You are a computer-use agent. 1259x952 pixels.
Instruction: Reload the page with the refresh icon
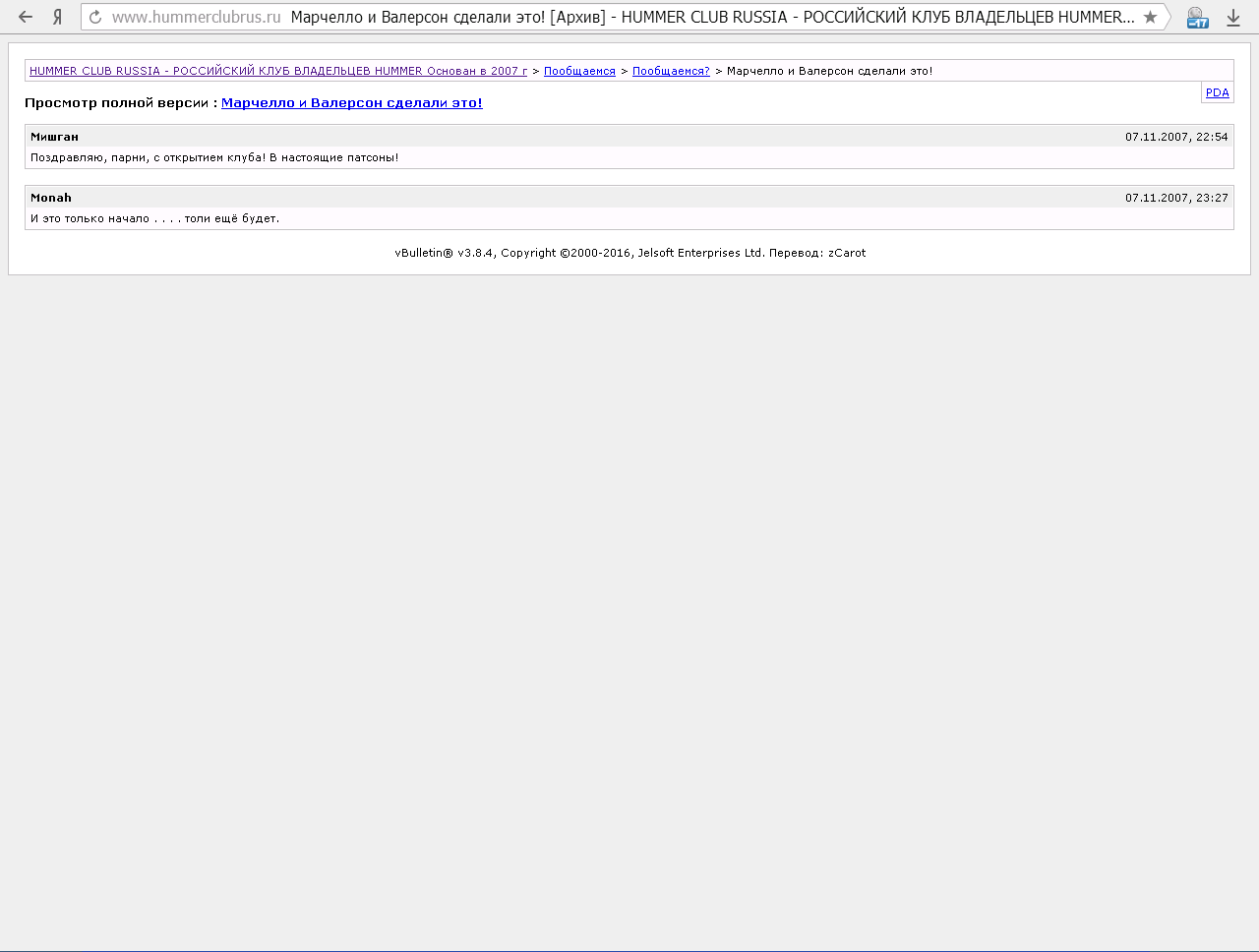coord(95,17)
